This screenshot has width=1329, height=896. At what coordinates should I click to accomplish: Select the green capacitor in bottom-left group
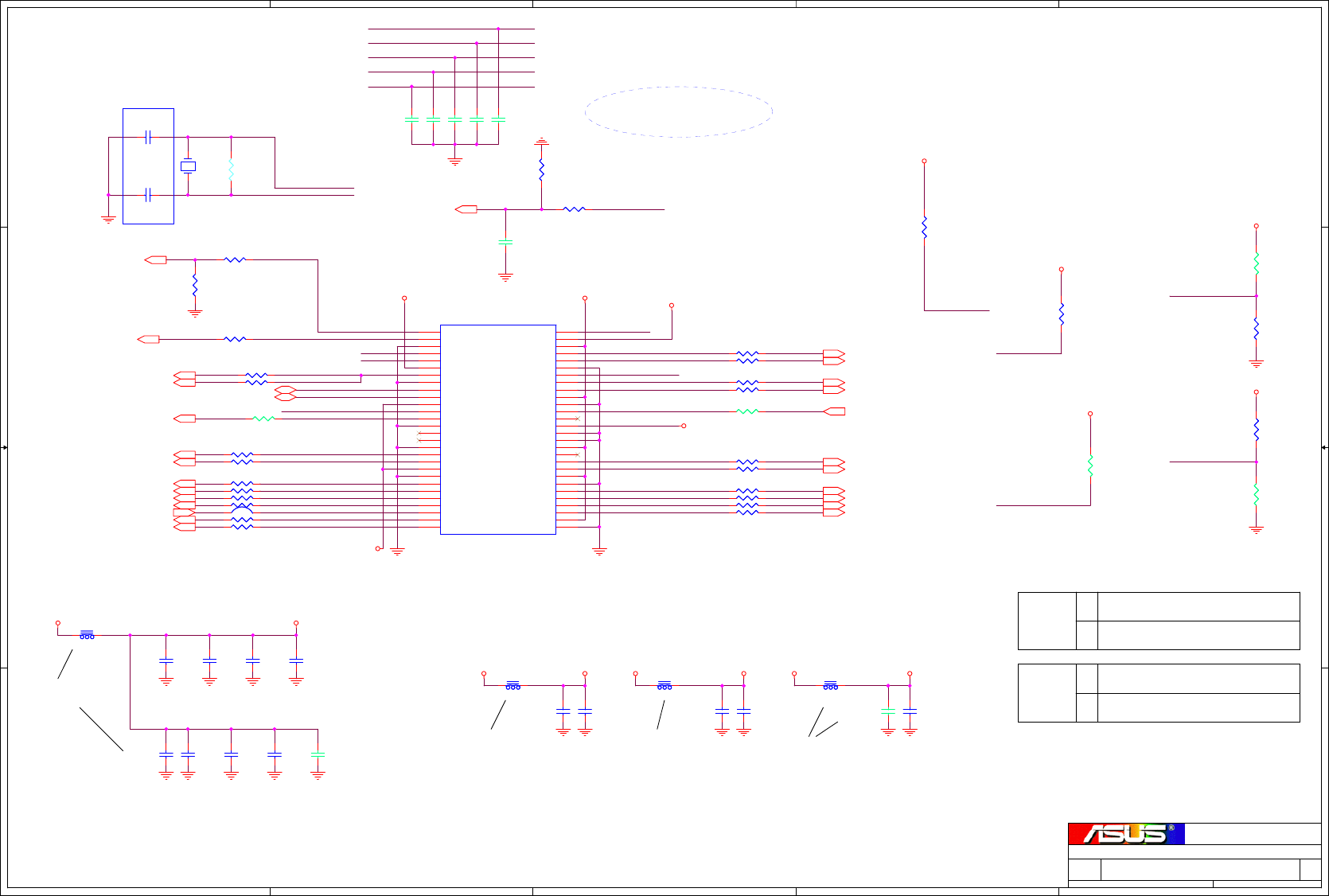pyautogui.click(x=318, y=754)
